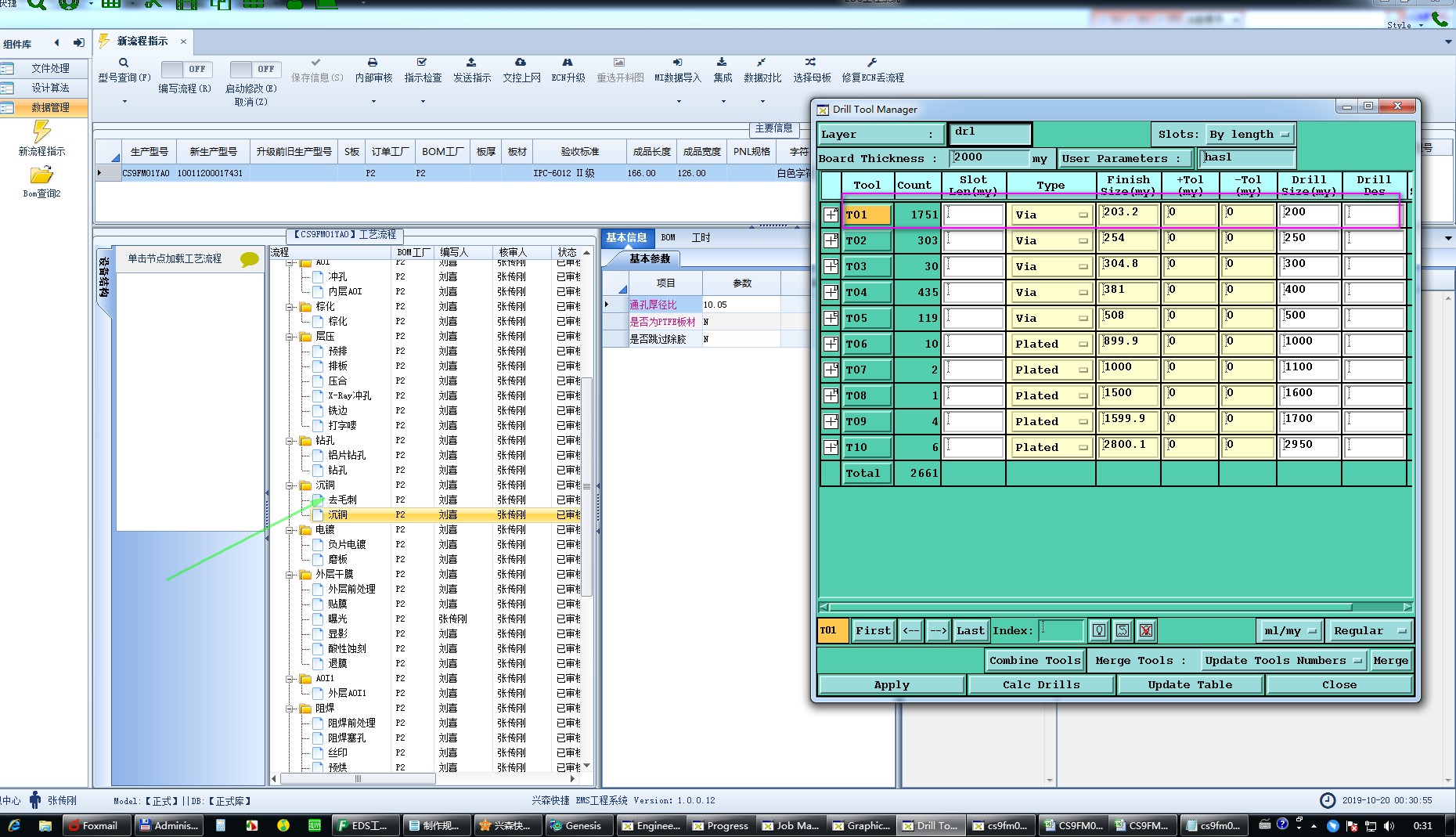Click the Index input field
The width and height of the screenshot is (1456, 837).
(1061, 630)
